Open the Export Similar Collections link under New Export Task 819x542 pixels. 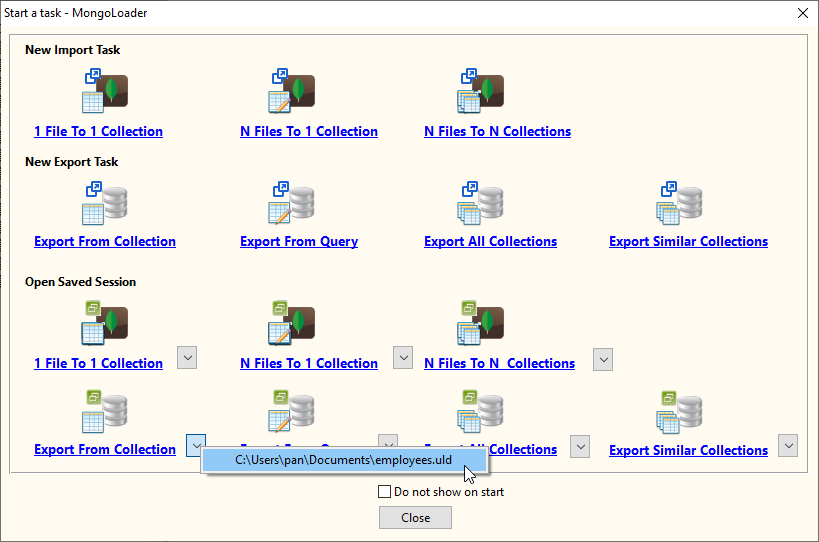(x=688, y=242)
